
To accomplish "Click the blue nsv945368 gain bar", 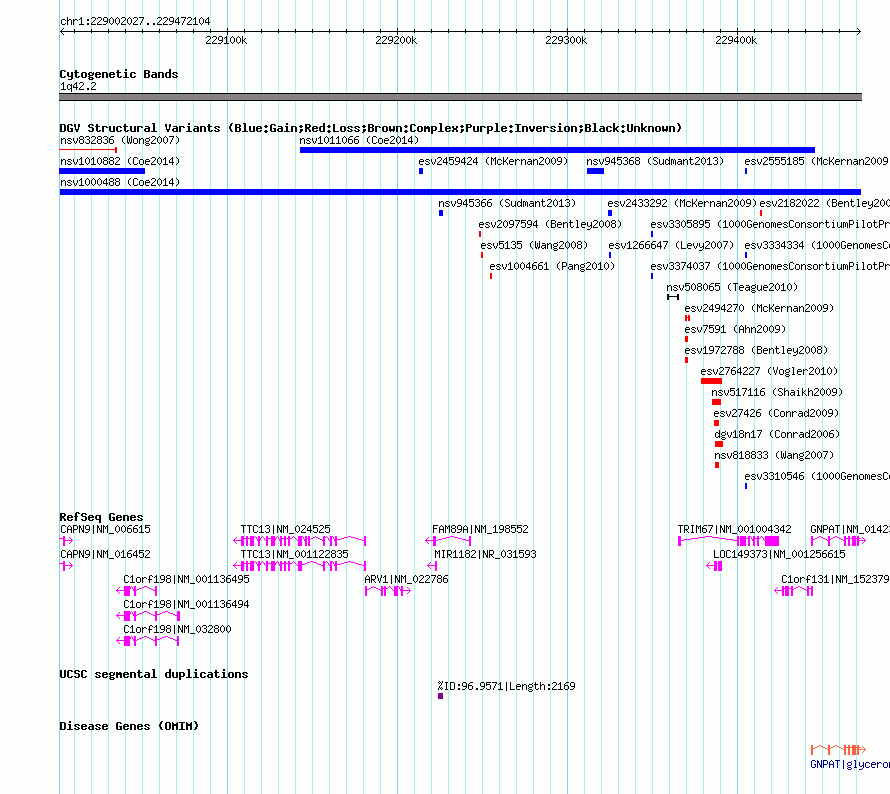I will pyautogui.click(x=595, y=171).
